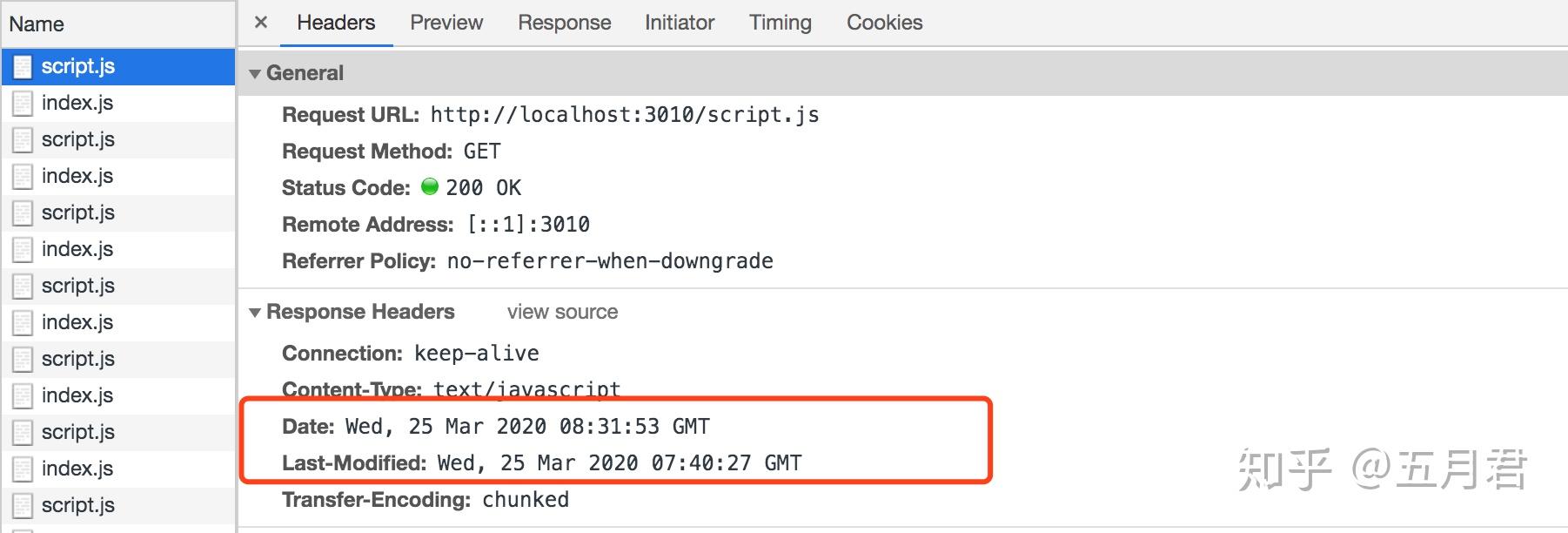This screenshot has height=533, width=1568.
Task: Select the Last-Modified header value
Action: [x=620, y=463]
